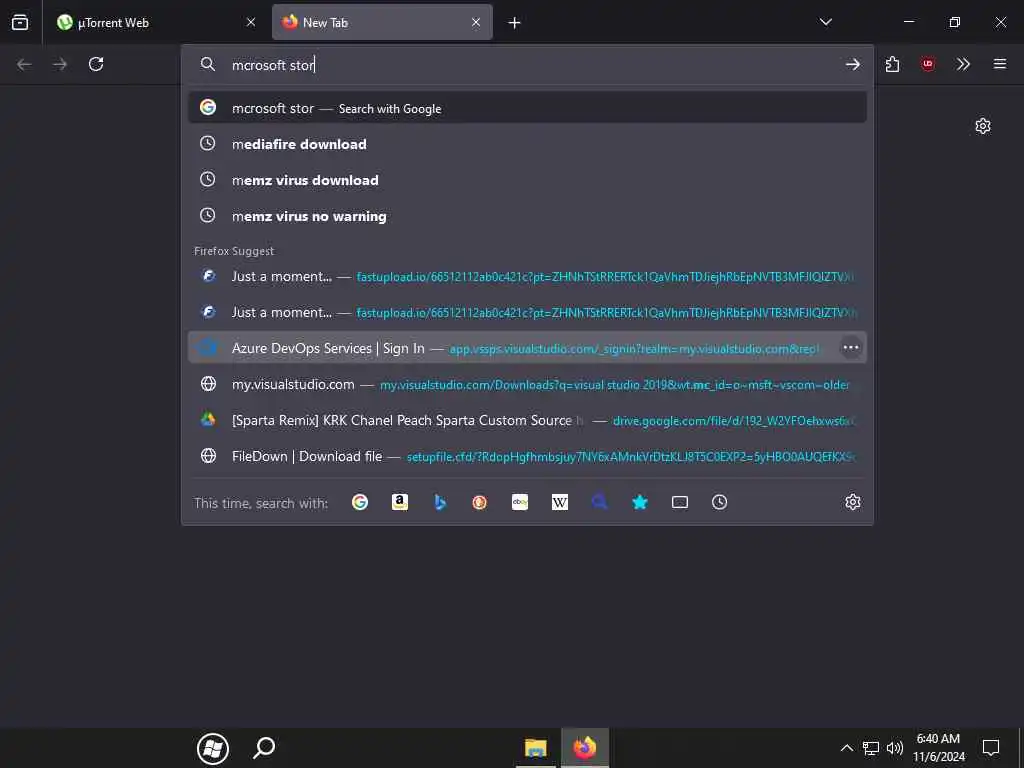Search this time with DuckDuckGo icon
The image size is (1024, 768).
pyautogui.click(x=479, y=502)
